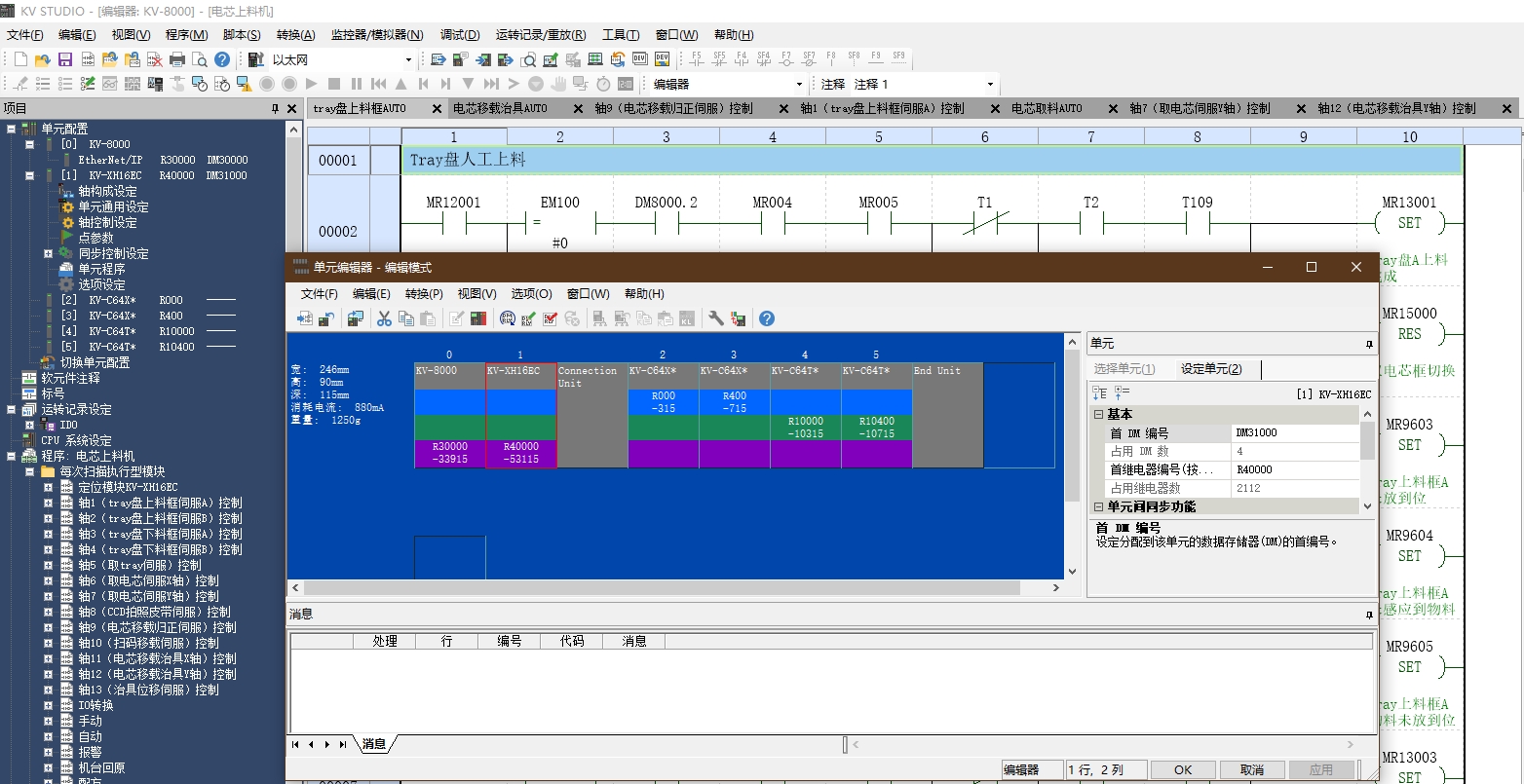The width and height of the screenshot is (1524, 784).
Task: Select the End Unit block
Action: pyautogui.click(x=947, y=416)
